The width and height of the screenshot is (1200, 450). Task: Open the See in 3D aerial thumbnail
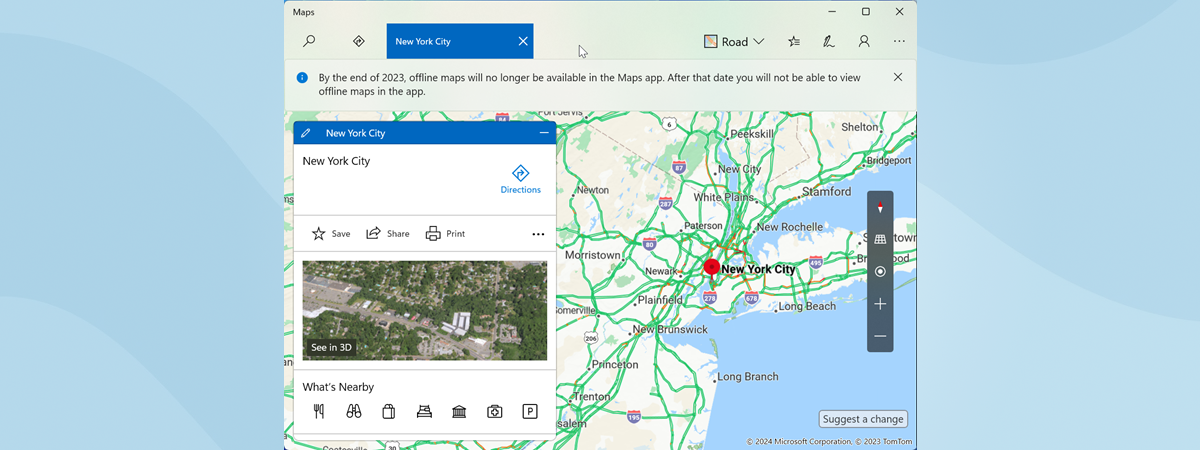click(425, 310)
